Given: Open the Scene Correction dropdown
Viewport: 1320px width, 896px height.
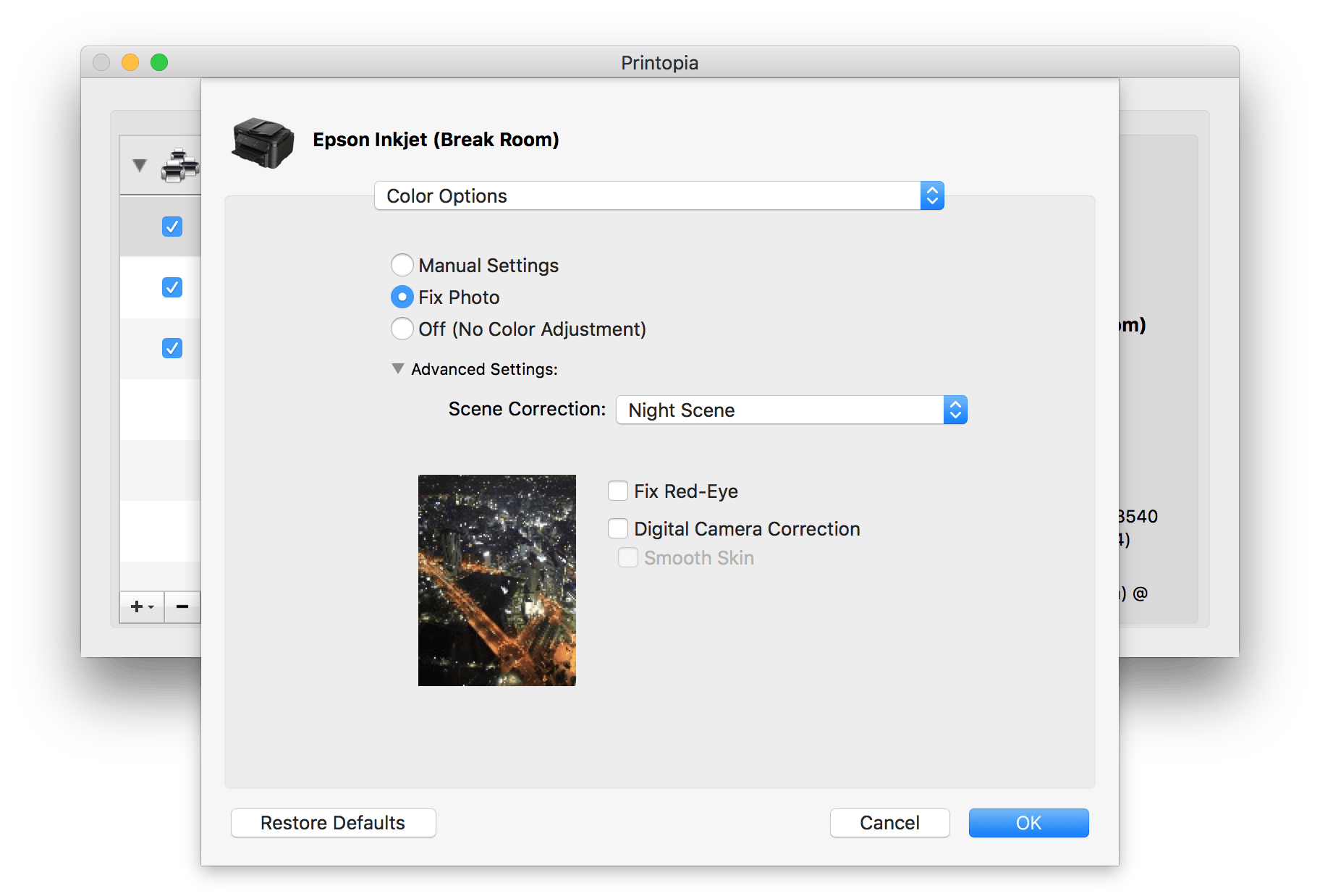Looking at the screenshot, I should (x=791, y=410).
